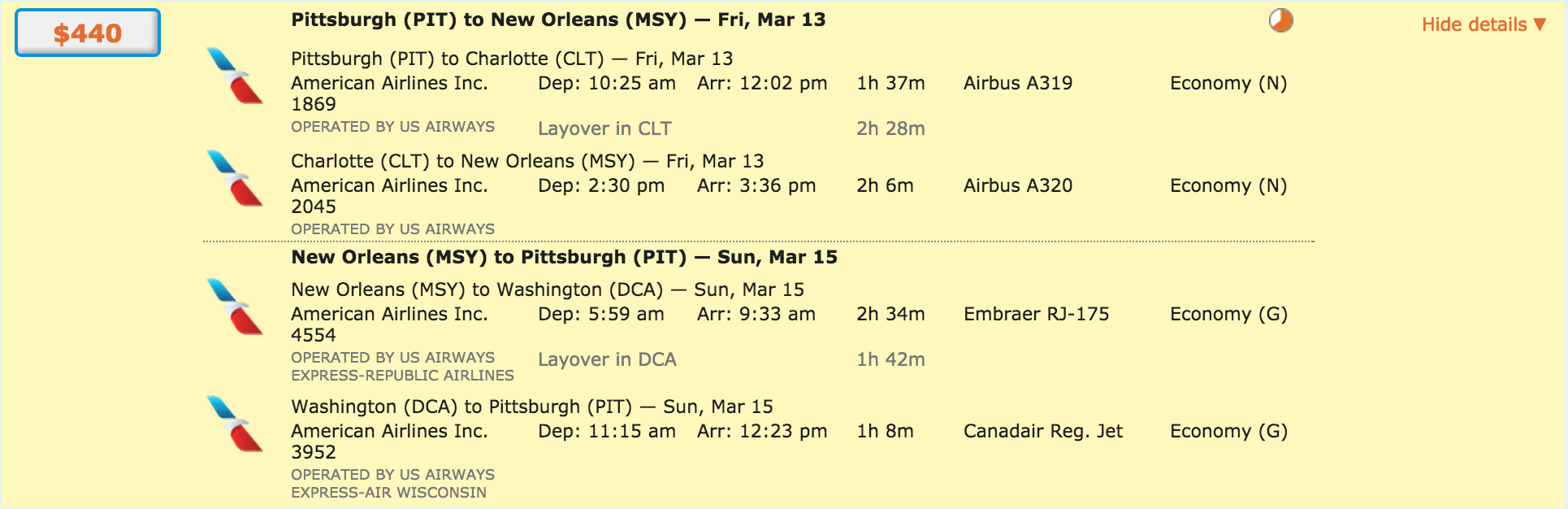Click New Orleans to Washington segment title
This screenshot has width=1568, height=509.
click(x=548, y=289)
